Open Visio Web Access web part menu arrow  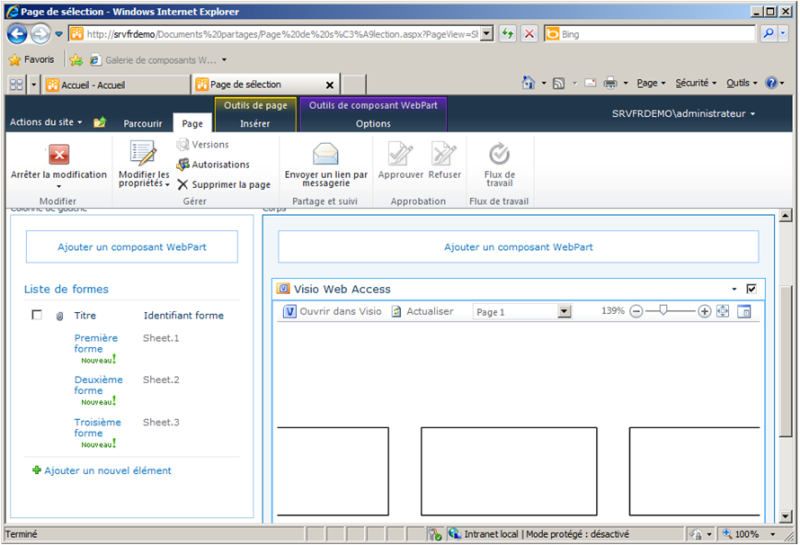pos(734,289)
